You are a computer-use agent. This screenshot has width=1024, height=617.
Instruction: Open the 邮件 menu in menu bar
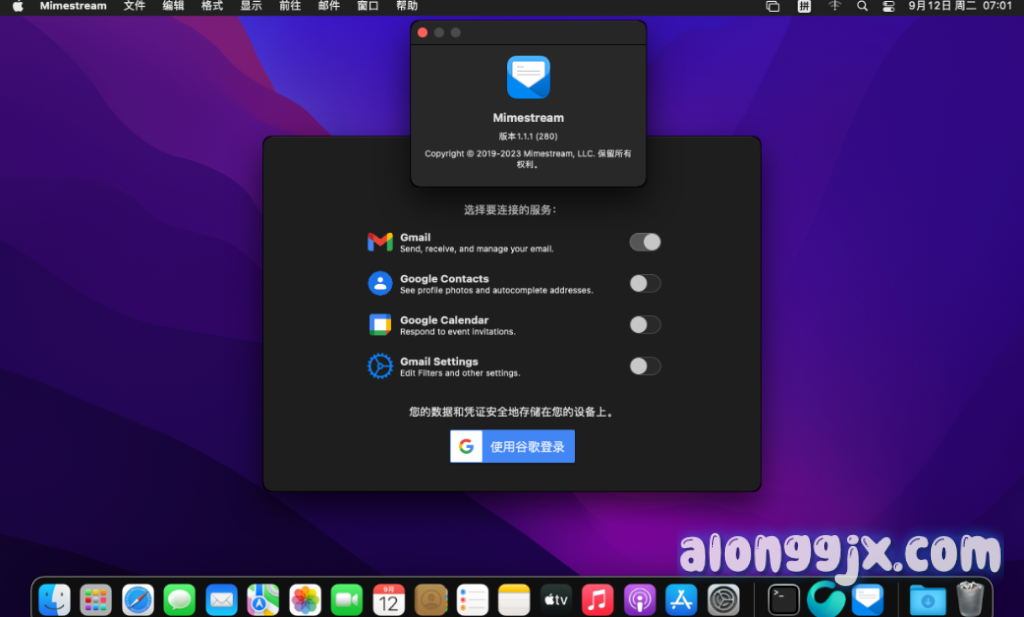pos(329,6)
